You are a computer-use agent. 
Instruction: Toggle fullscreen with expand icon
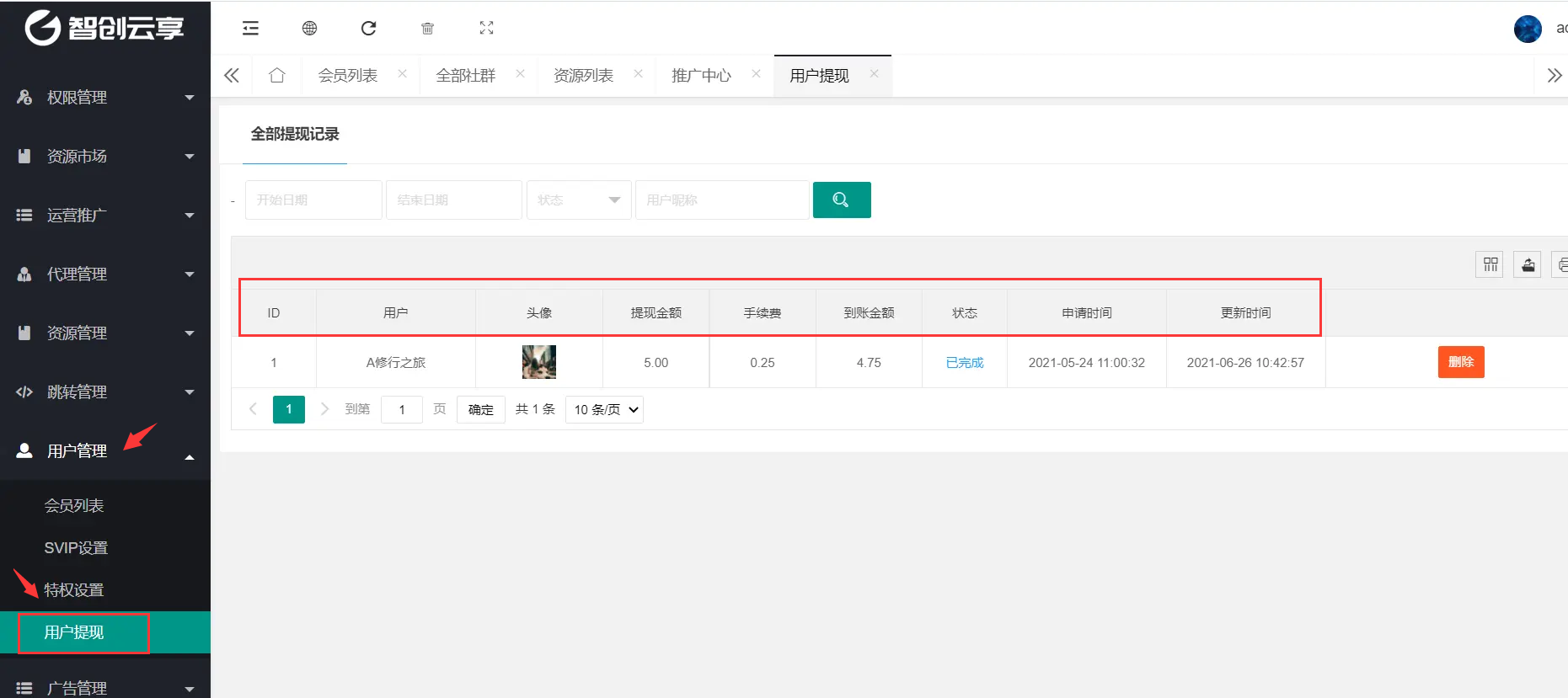486,29
